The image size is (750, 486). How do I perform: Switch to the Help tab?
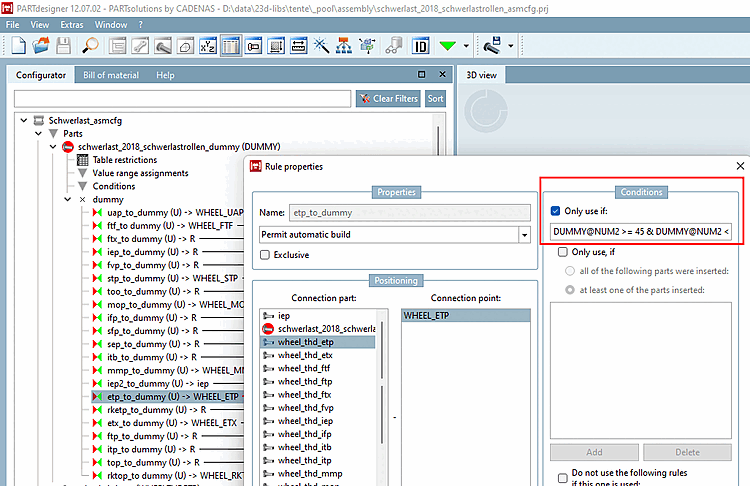point(165,75)
